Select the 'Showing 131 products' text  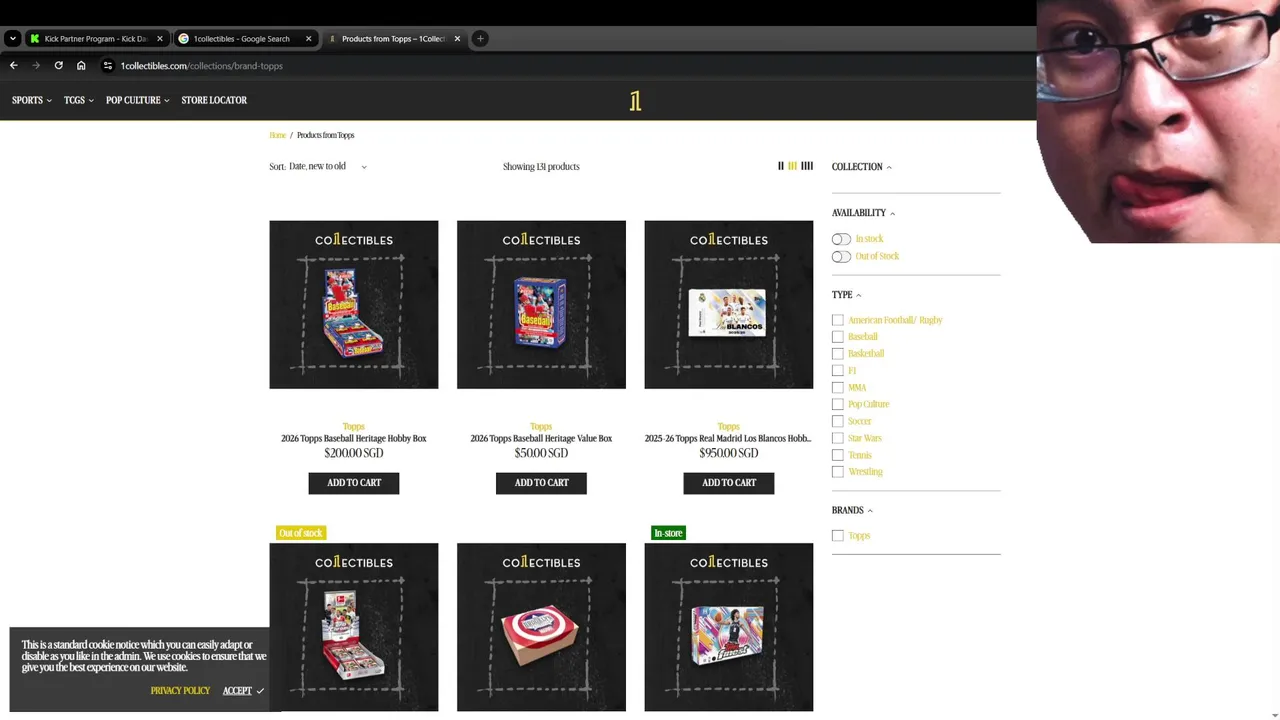[x=541, y=167]
